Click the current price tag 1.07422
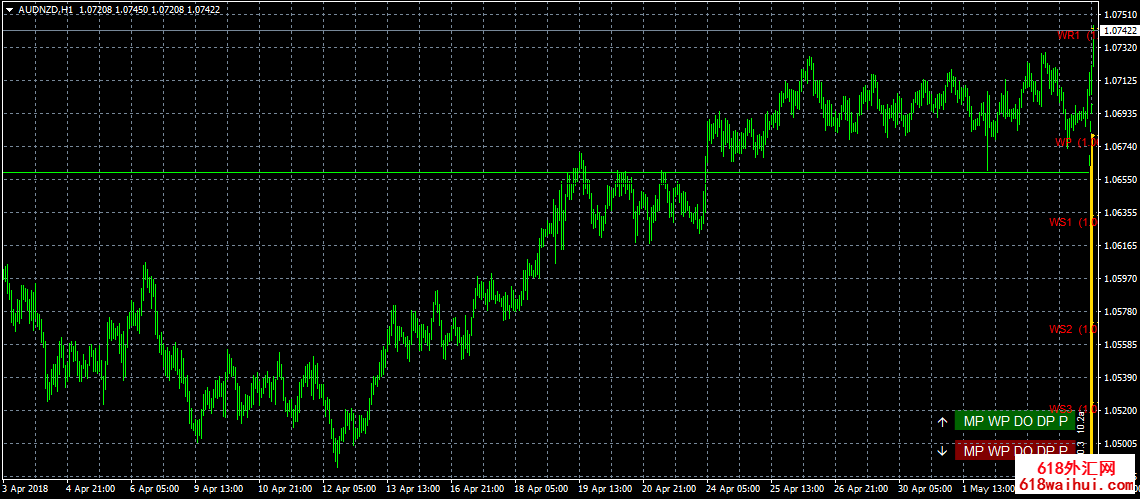Screen dimensions: 1140x499 click(x=1119, y=31)
